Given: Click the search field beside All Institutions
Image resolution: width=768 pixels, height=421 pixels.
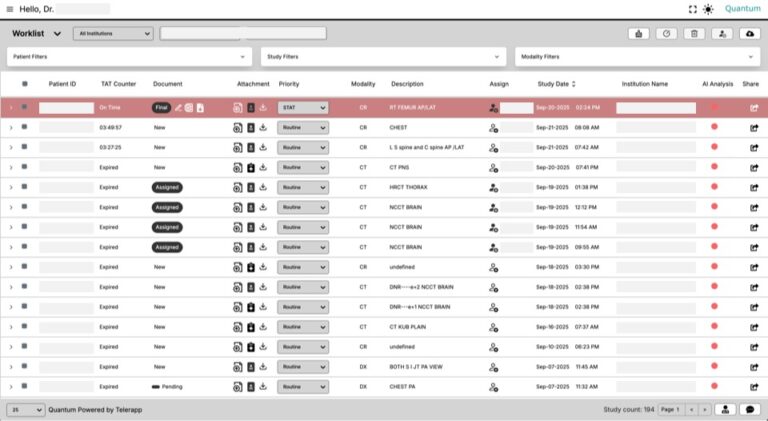Looking at the screenshot, I should [243, 33].
